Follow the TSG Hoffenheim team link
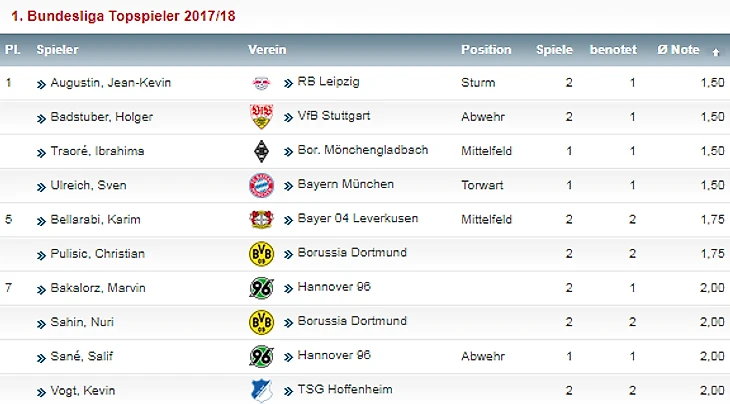 click(345, 389)
